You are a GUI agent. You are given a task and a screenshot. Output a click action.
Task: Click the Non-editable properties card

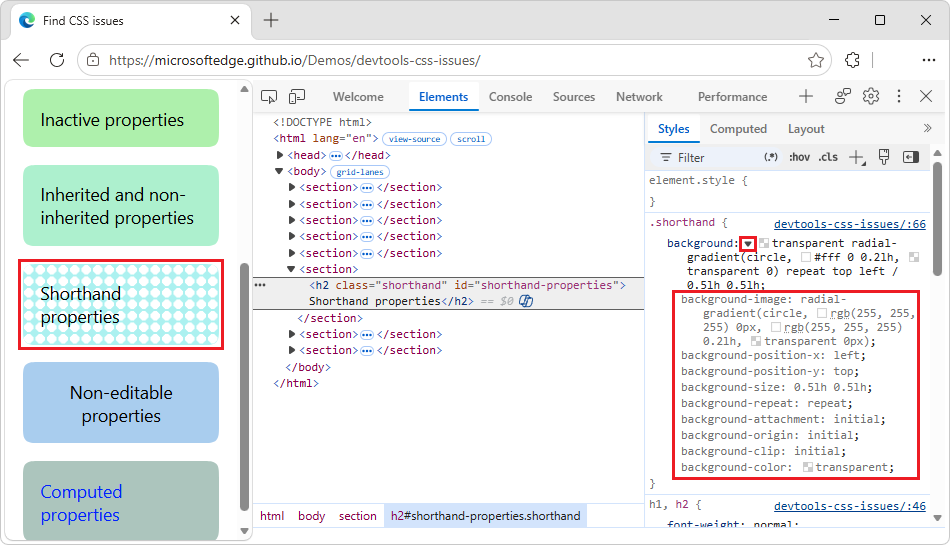(x=121, y=403)
